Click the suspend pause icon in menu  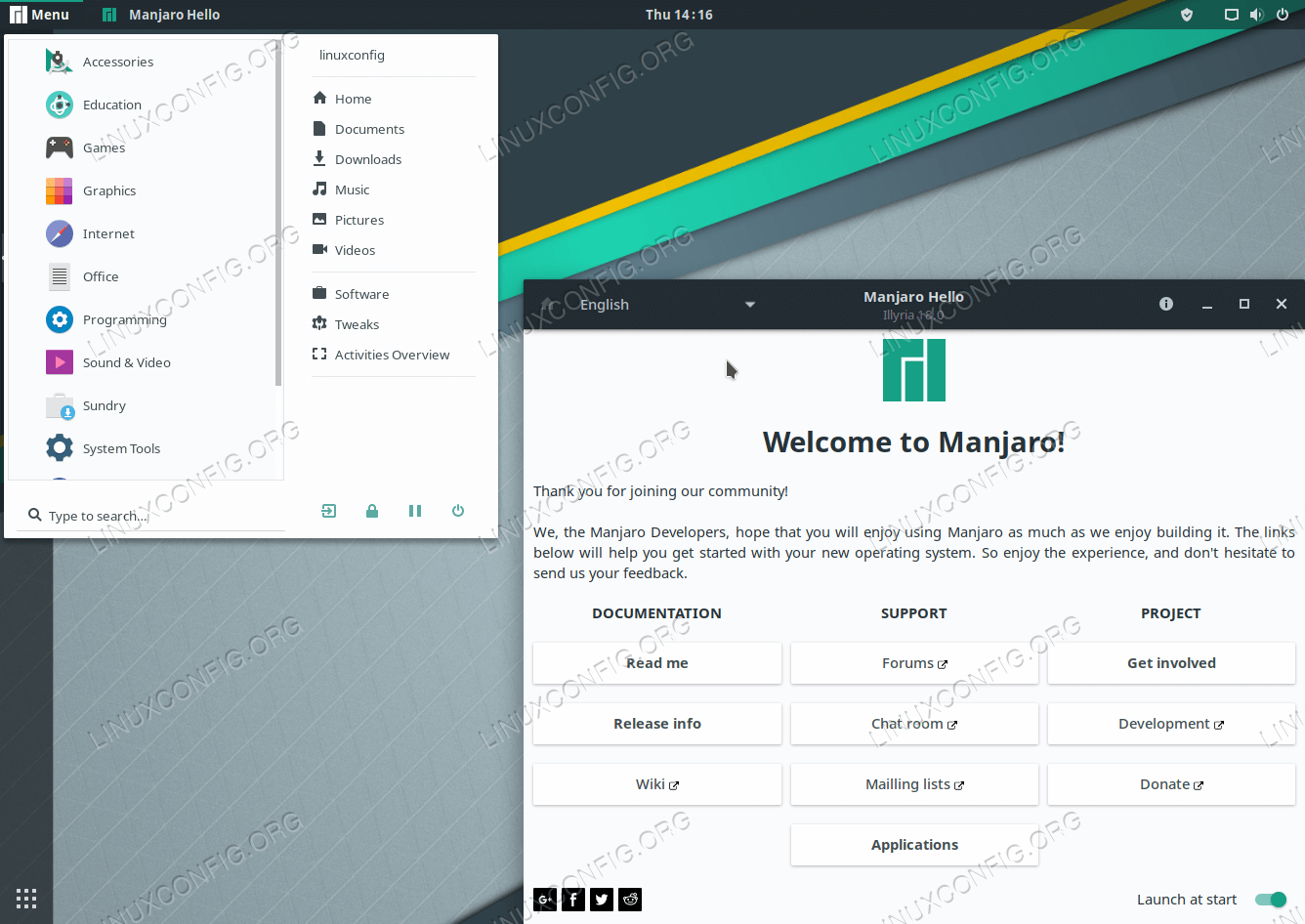point(415,511)
